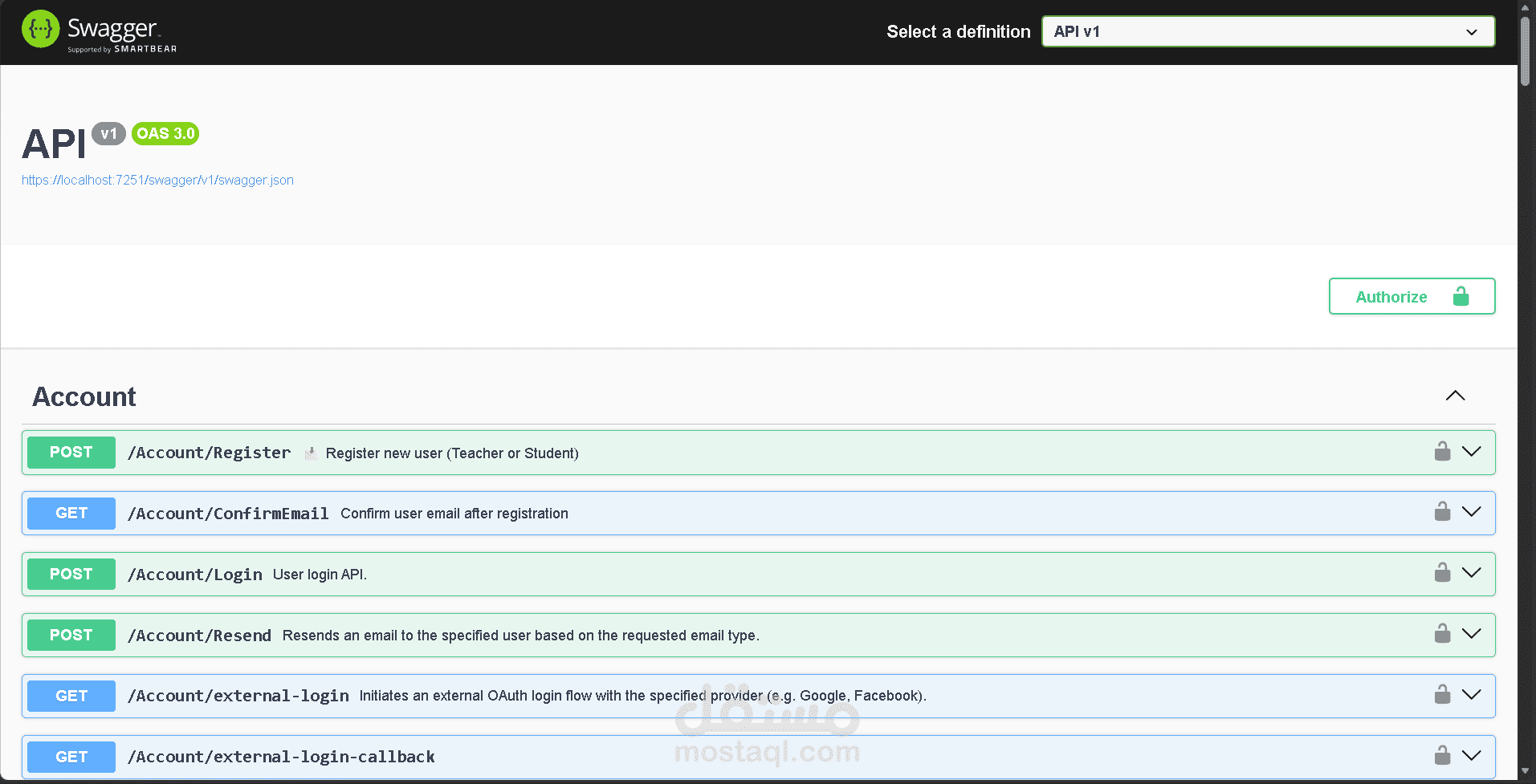
Task: Click the lock icon on /Account/external-login-callback
Action: (1441, 755)
